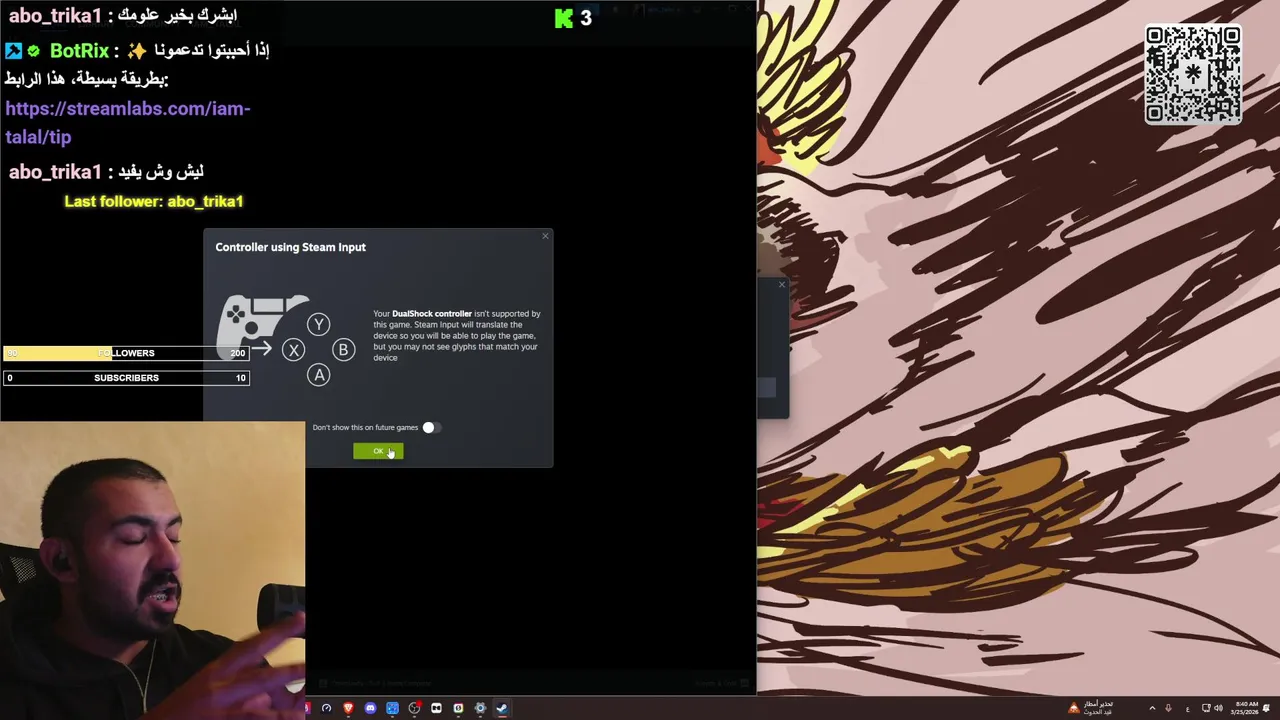Click the microphone icon in the system tray

tap(1168, 708)
